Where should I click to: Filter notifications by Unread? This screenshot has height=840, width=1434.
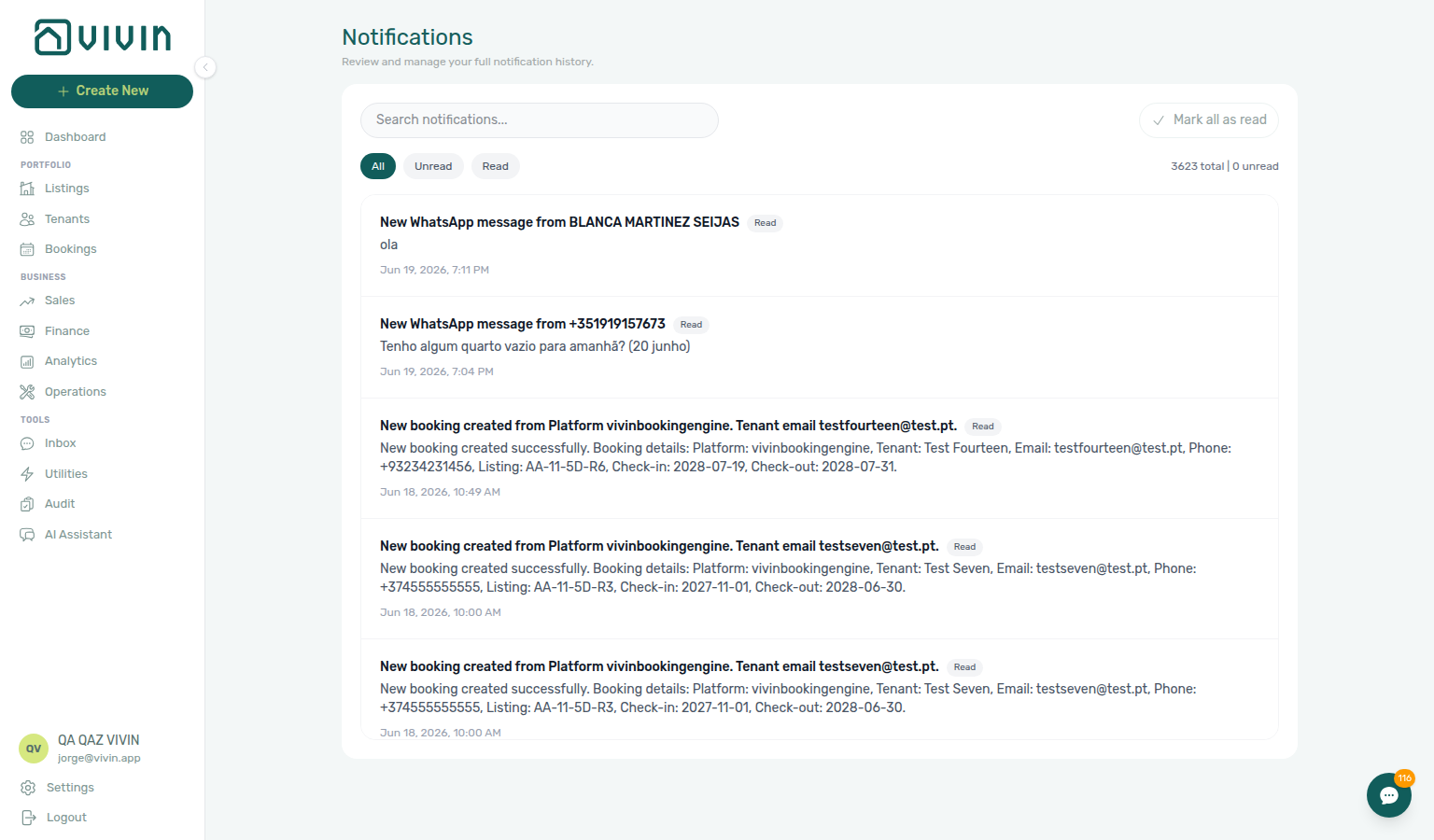click(x=433, y=166)
